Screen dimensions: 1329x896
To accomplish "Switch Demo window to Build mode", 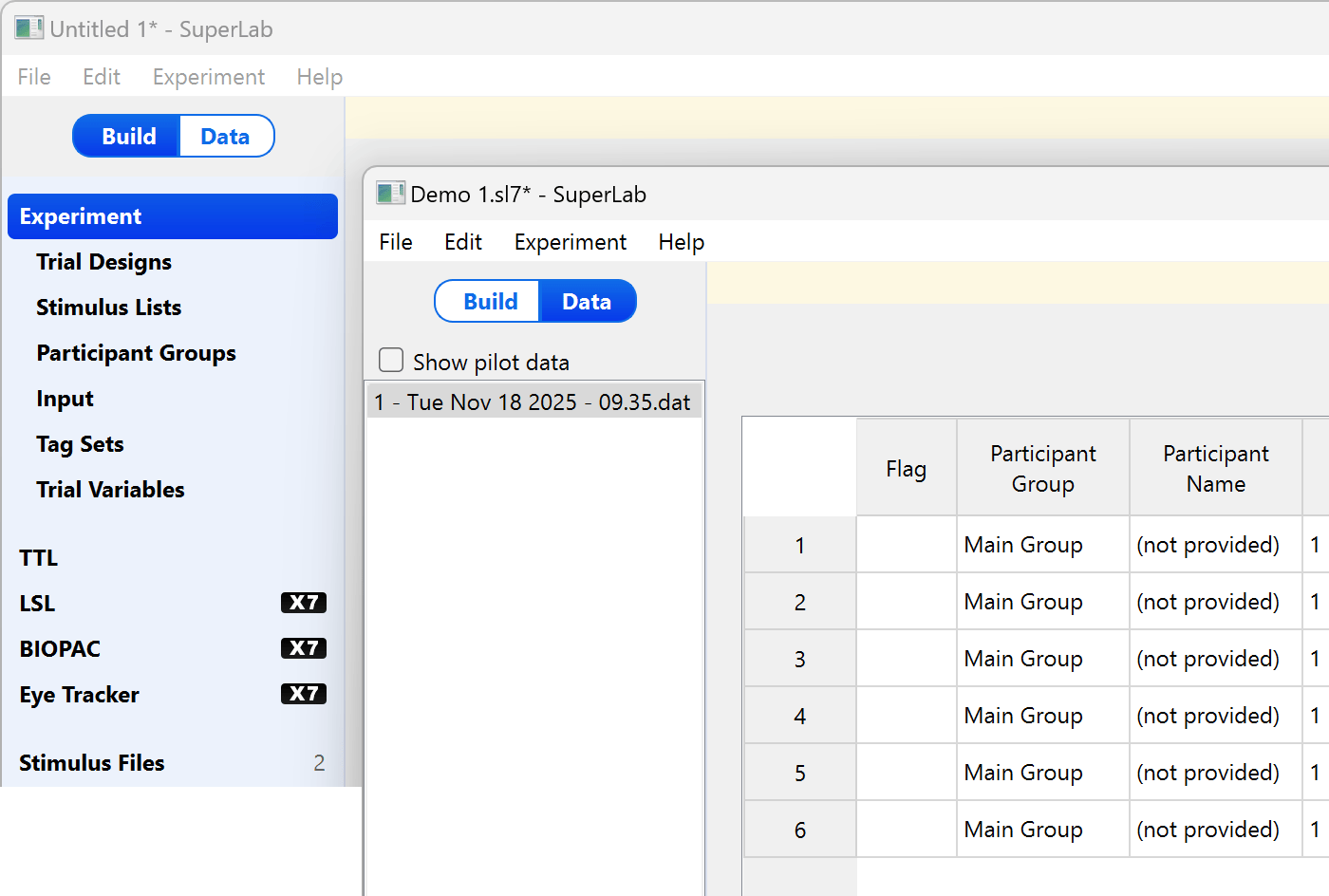I will pyautogui.click(x=490, y=302).
